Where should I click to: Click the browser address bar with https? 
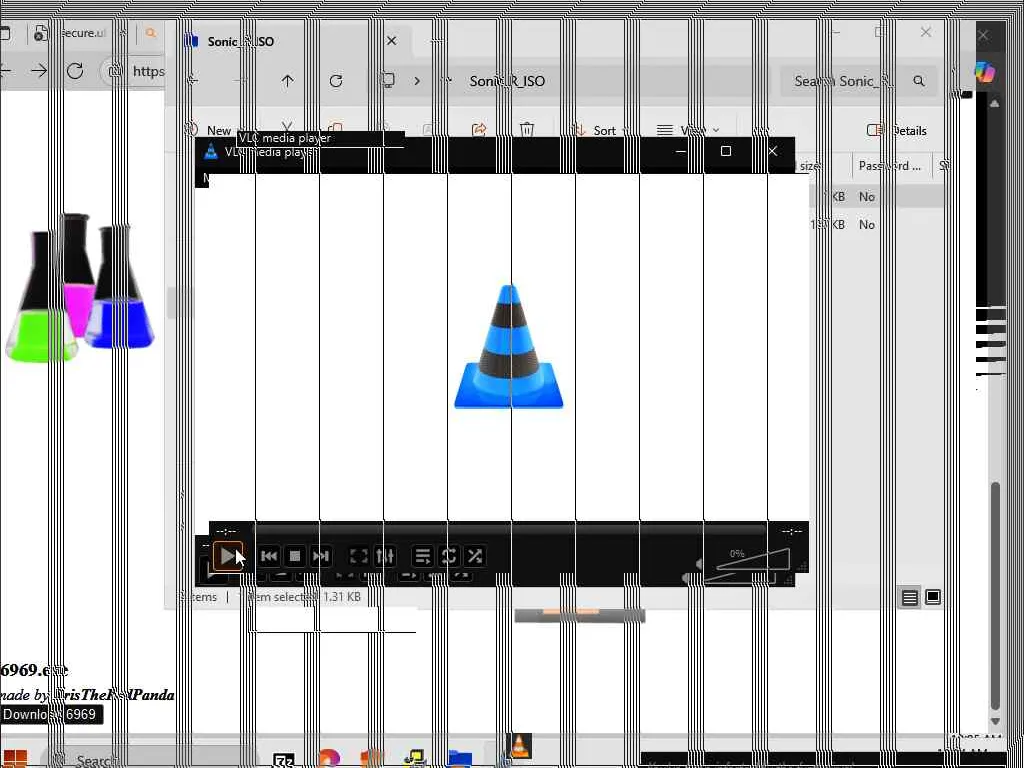point(133,71)
